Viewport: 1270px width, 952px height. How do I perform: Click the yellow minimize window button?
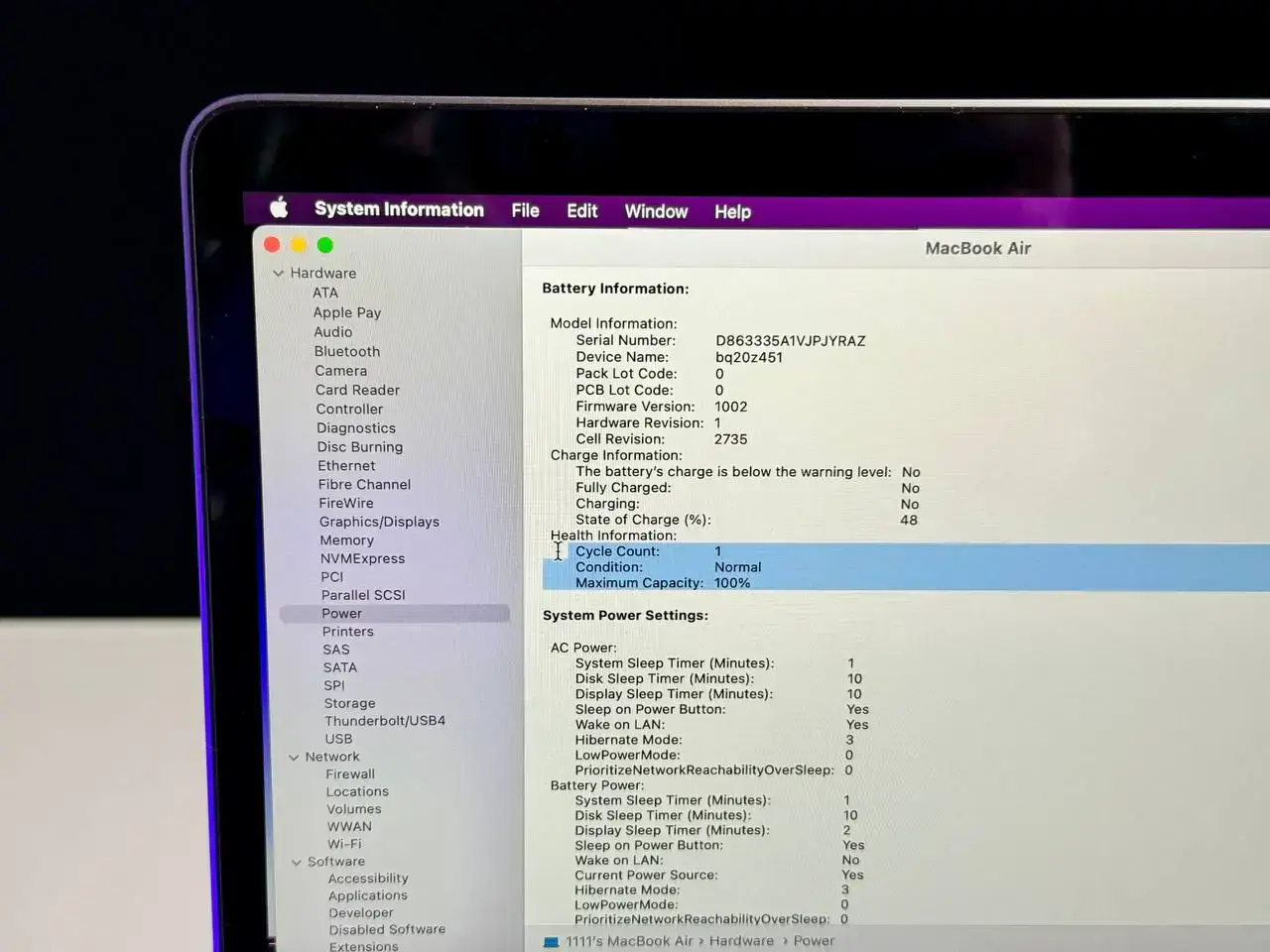tap(299, 245)
